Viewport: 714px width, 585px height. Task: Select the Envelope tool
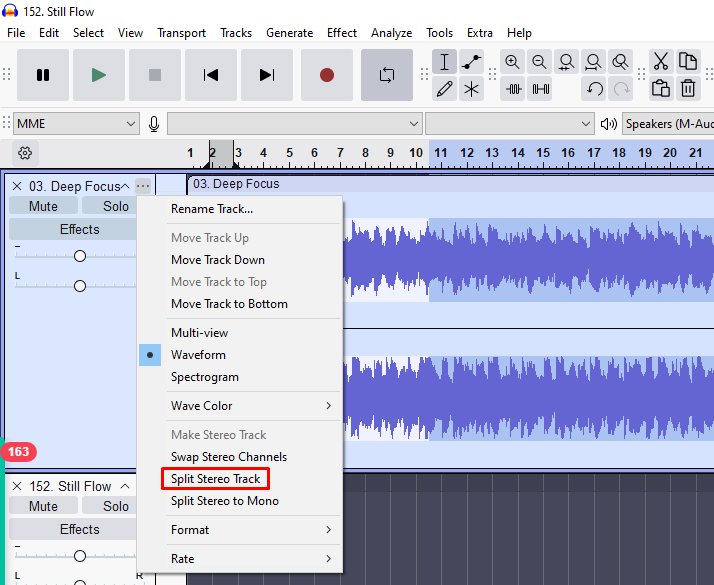(x=471, y=61)
